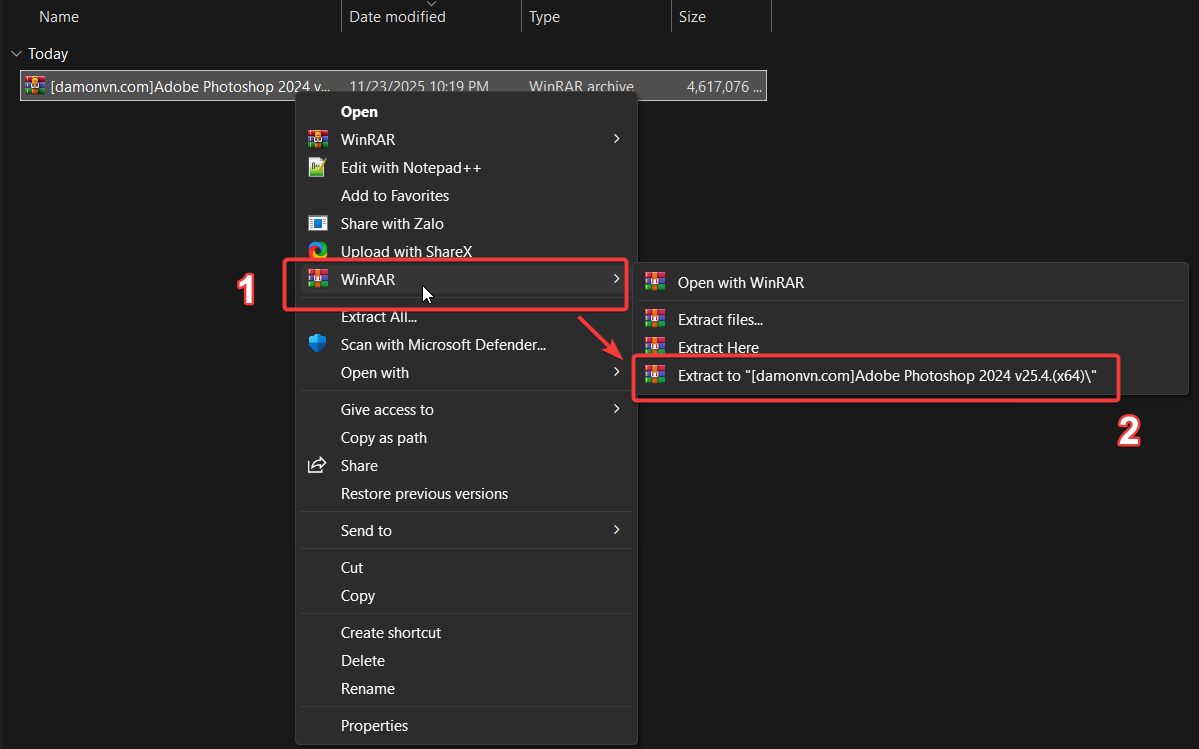
Task: Sort by the Name column header
Action: click(59, 17)
